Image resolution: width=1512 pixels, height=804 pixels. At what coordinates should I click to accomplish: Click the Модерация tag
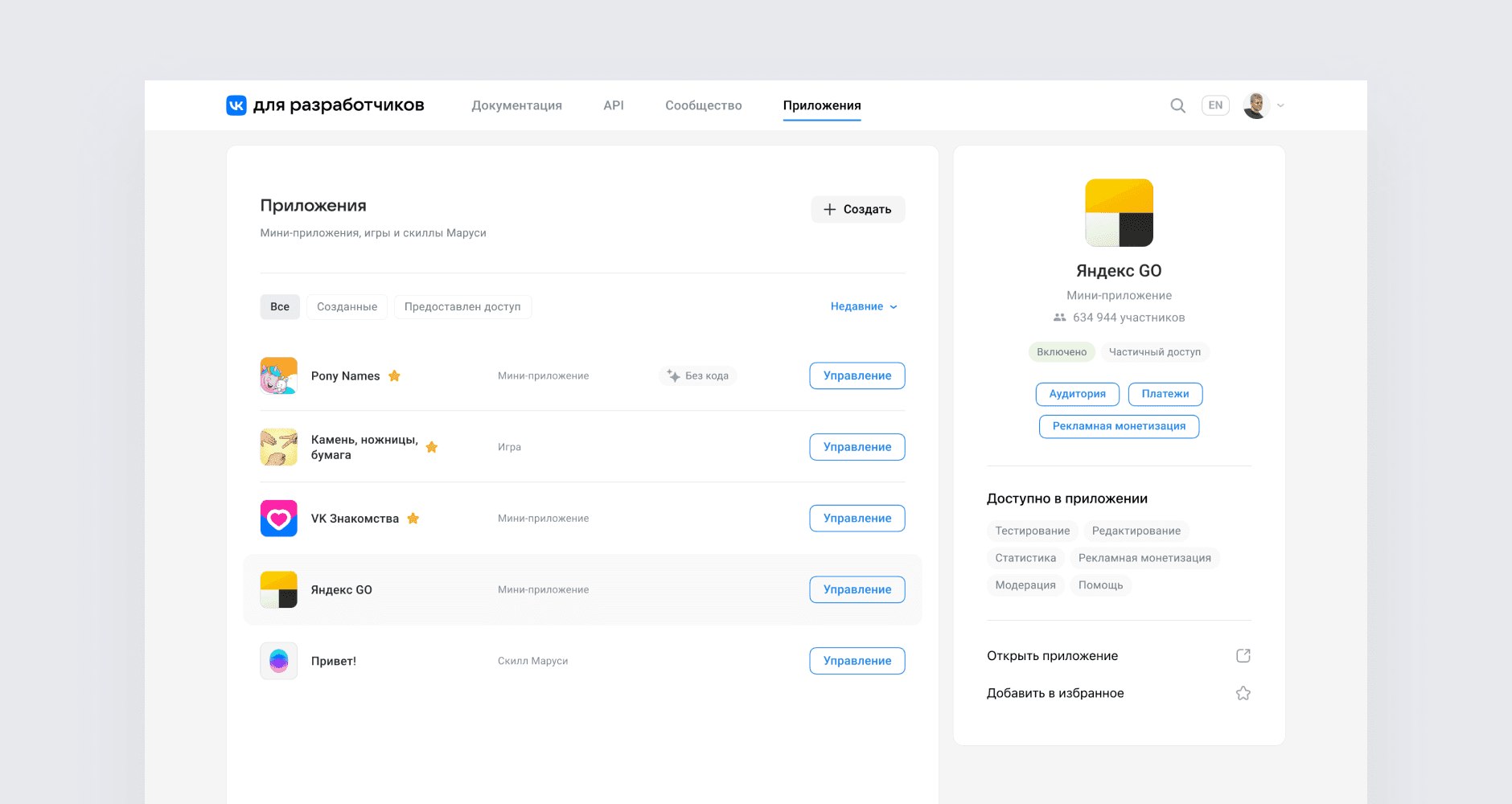point(1025,585)
